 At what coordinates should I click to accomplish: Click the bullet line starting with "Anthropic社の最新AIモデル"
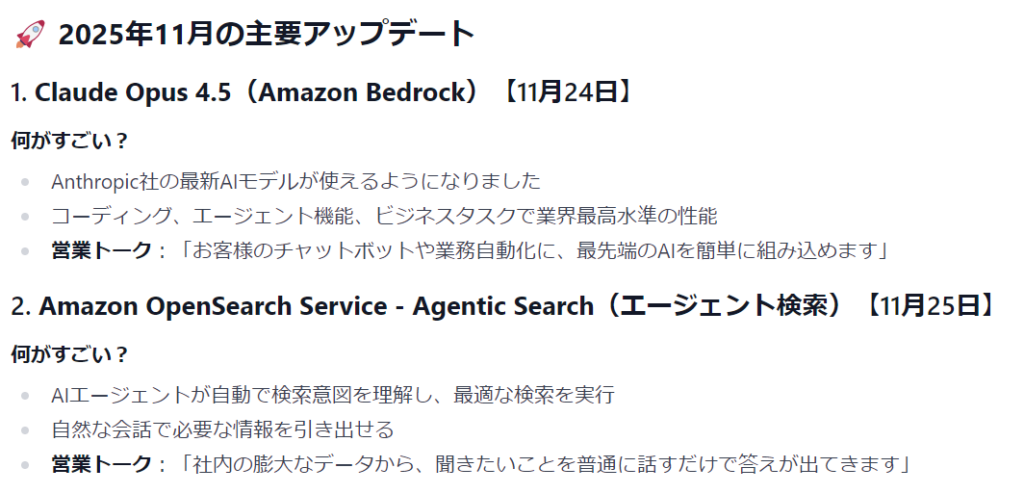(295, 182)
